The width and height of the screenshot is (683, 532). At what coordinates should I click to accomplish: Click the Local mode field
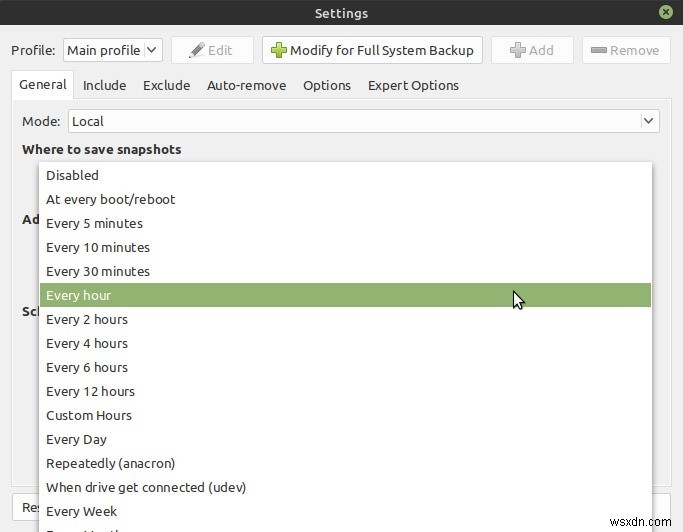[x=364, y=121]
